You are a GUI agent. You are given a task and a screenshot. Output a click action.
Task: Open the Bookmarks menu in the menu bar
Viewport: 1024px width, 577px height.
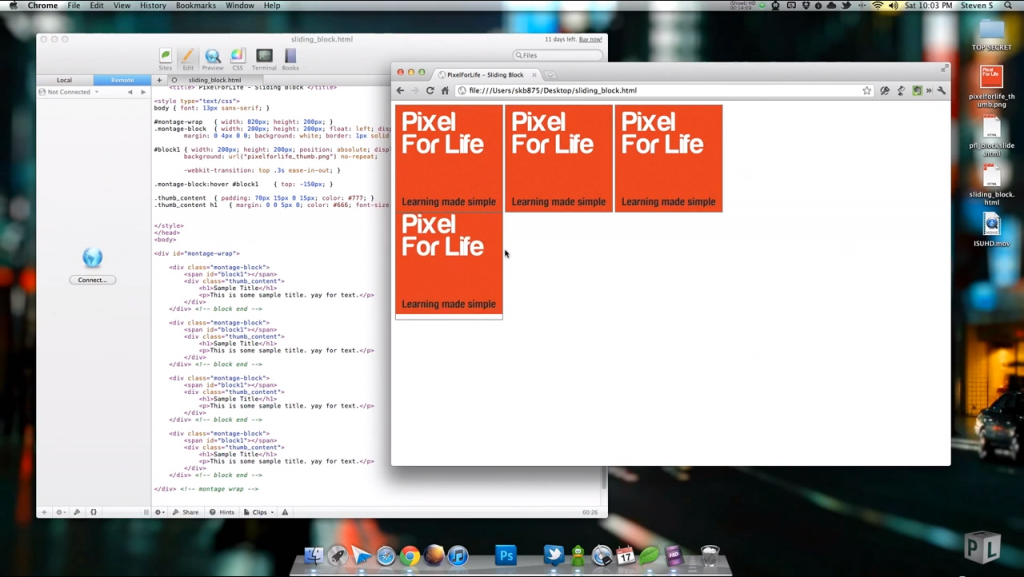point(195,6)
